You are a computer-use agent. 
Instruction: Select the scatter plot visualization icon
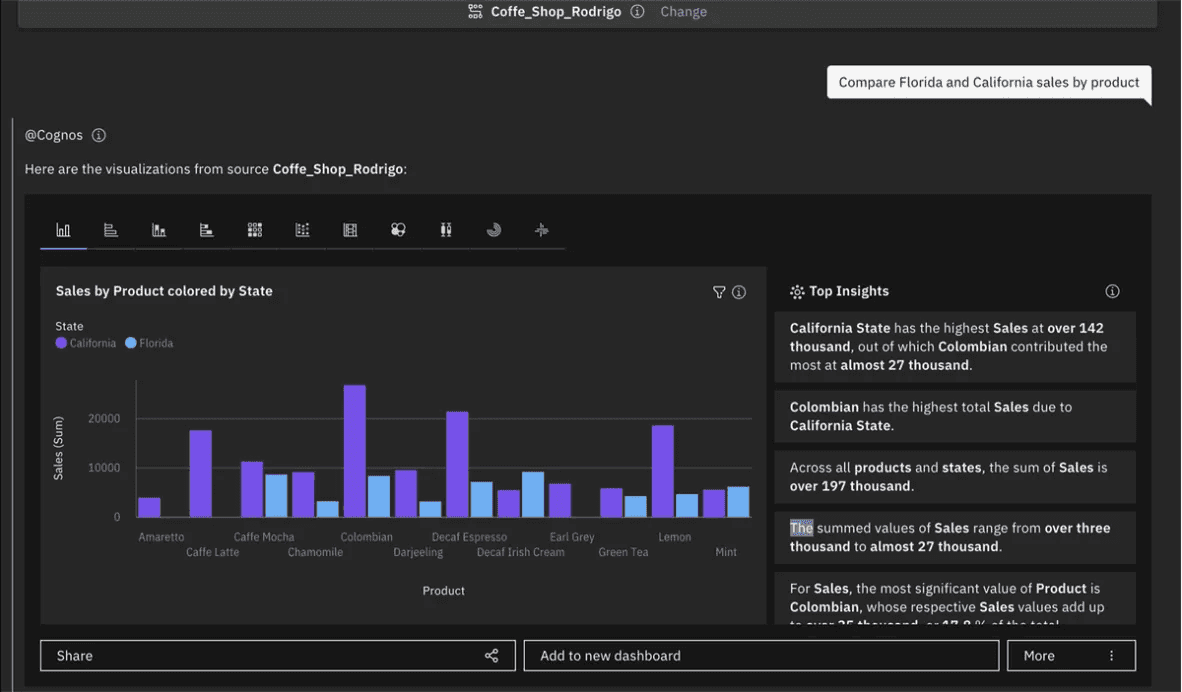(302, 230)
